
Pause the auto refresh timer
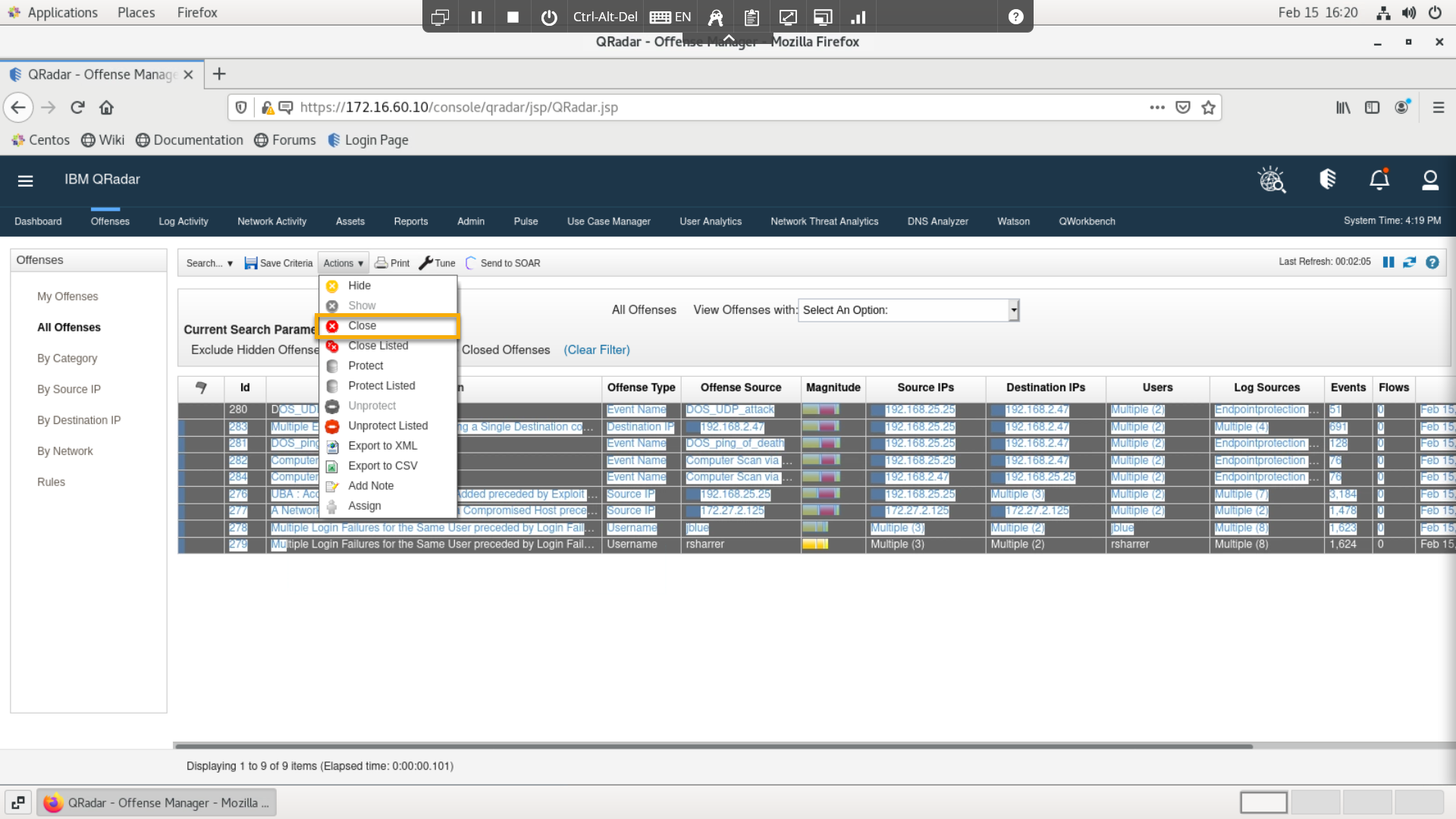(1388, 262)
